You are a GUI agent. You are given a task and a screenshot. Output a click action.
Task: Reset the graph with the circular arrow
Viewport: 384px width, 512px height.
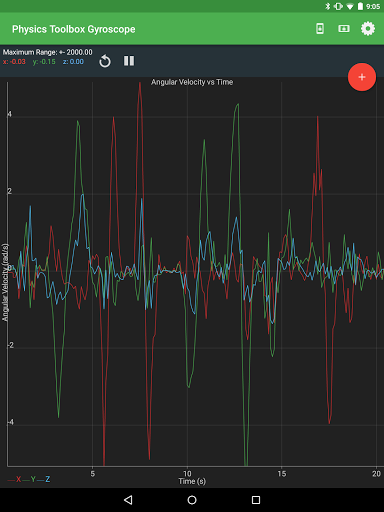105,61
